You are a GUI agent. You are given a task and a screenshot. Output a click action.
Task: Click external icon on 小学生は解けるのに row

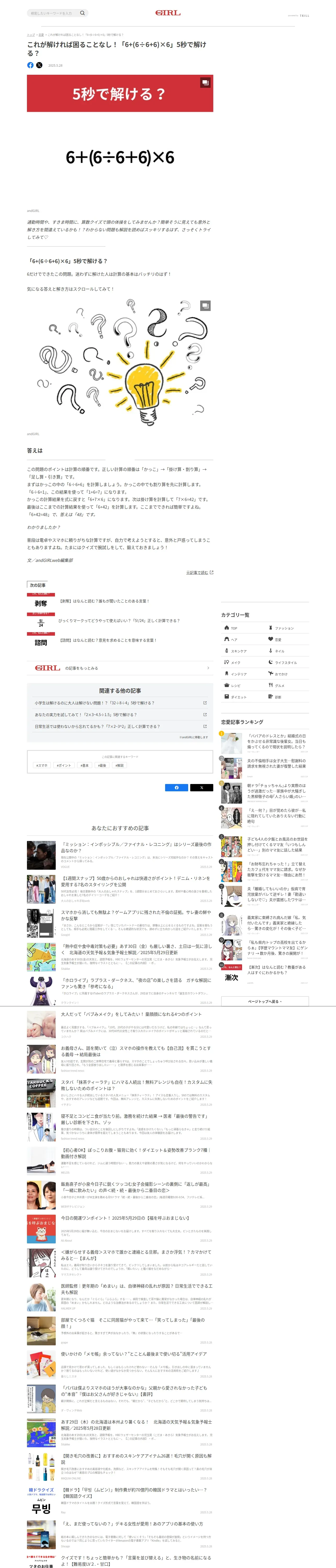205,703
